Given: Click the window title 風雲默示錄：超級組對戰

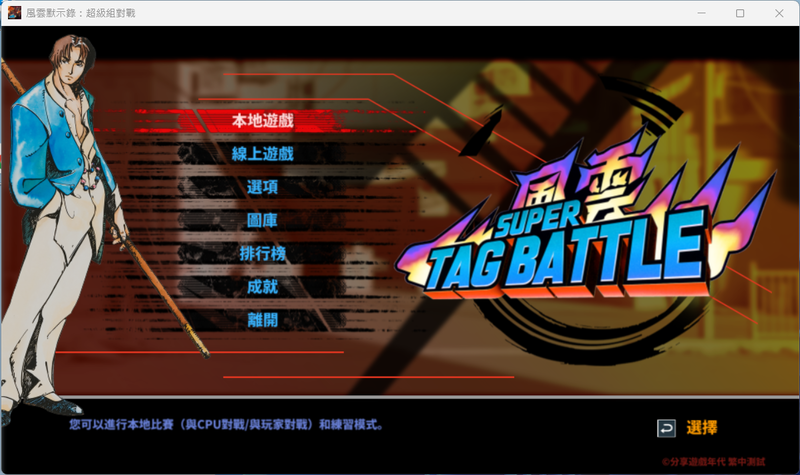Looking at the screenshot, I should point(81,13).
